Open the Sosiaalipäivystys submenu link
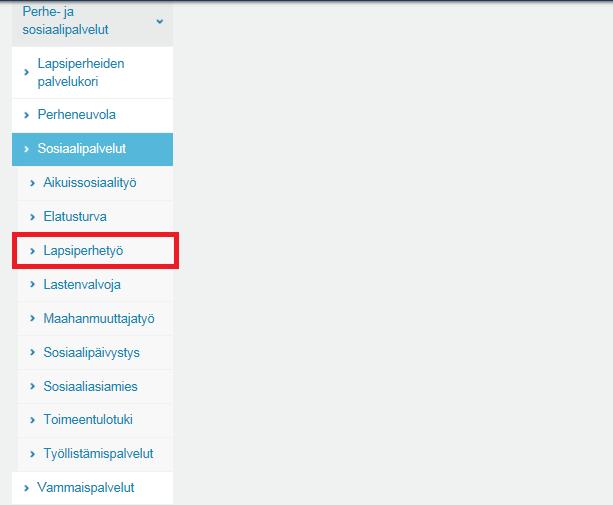The width and height of the screenshot is (613, 505). (91, 353)
